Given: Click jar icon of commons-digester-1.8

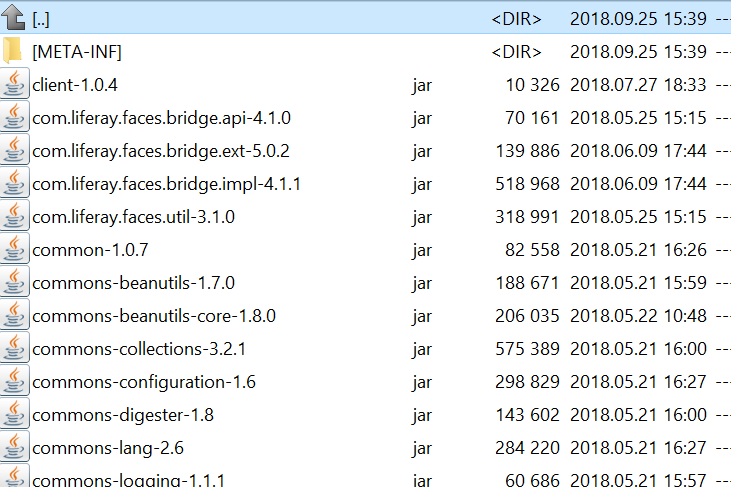Looking at the screenshot, I should 14,414.
